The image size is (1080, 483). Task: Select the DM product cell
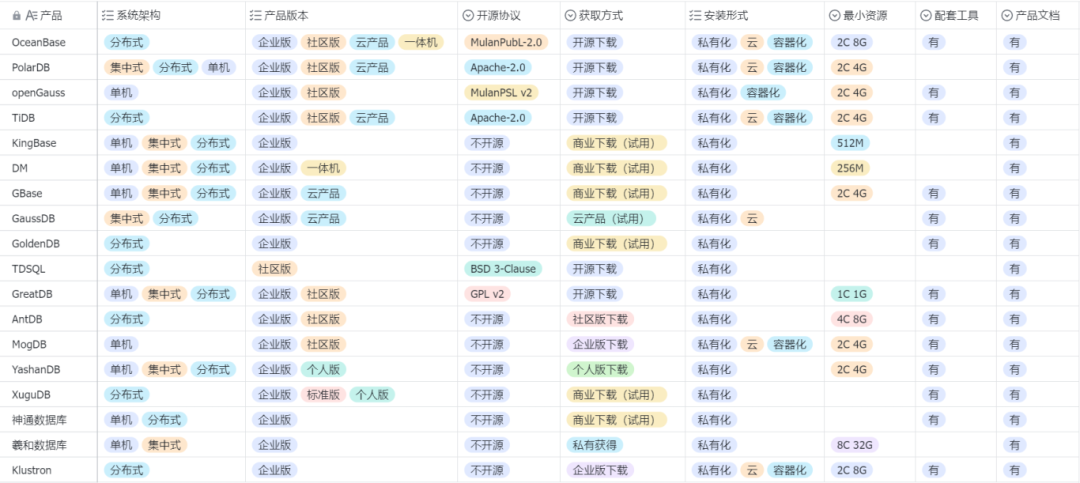49,168
